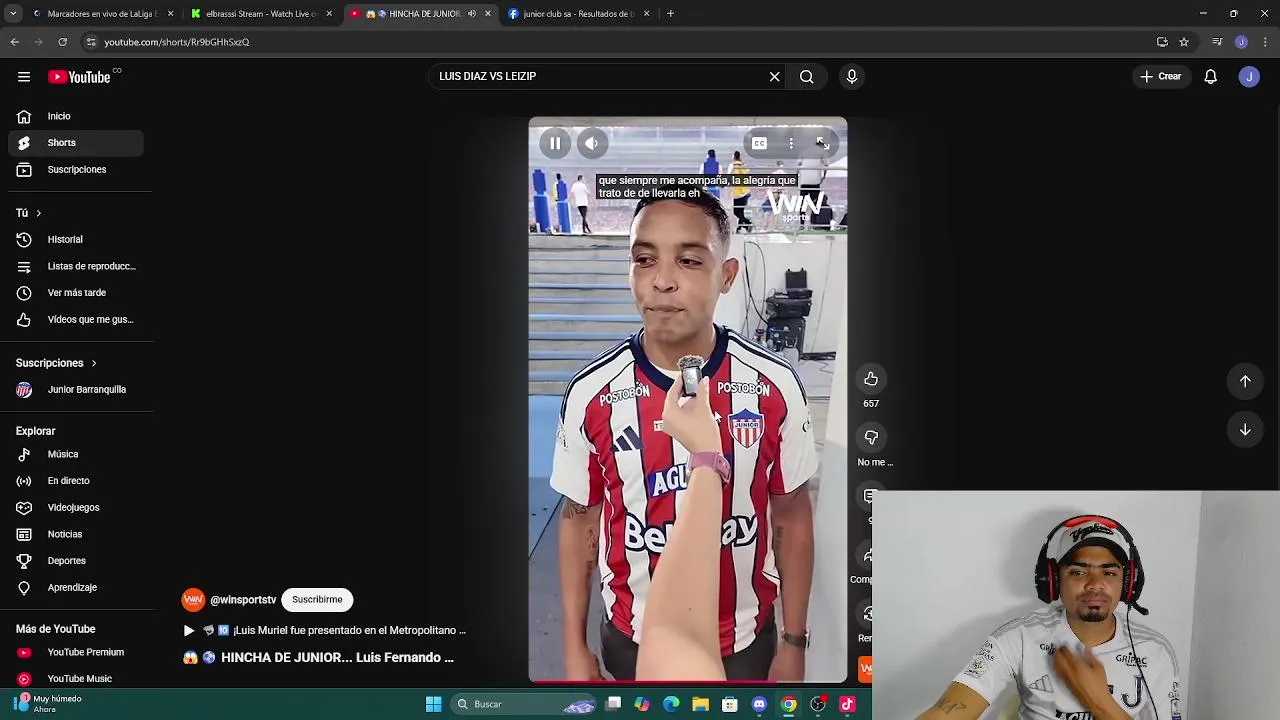Dislike the Short with the thumbs-down

(x=871, y=438)
